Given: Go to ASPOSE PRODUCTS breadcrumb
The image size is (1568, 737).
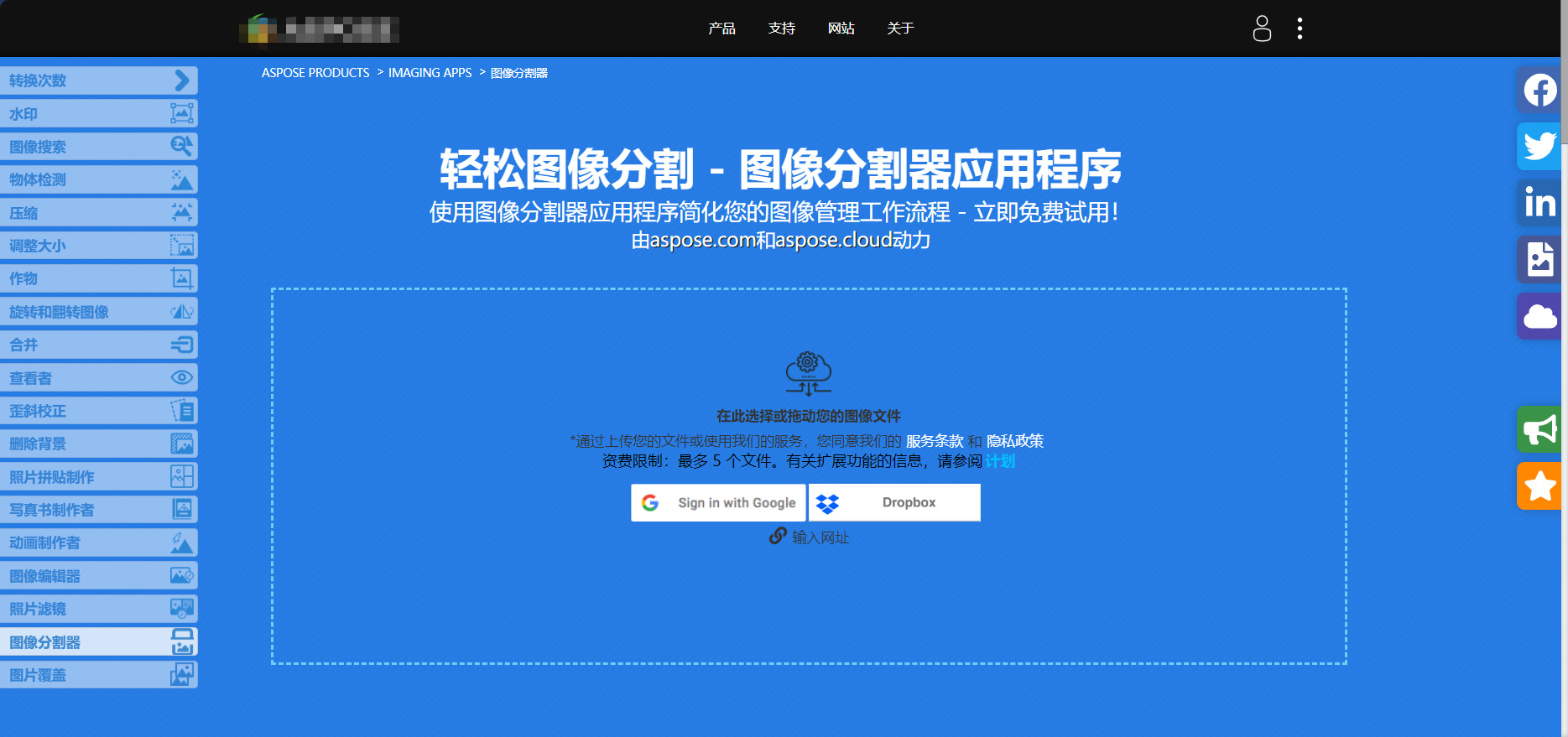Looking at the screenshot, I should (315, 73).
